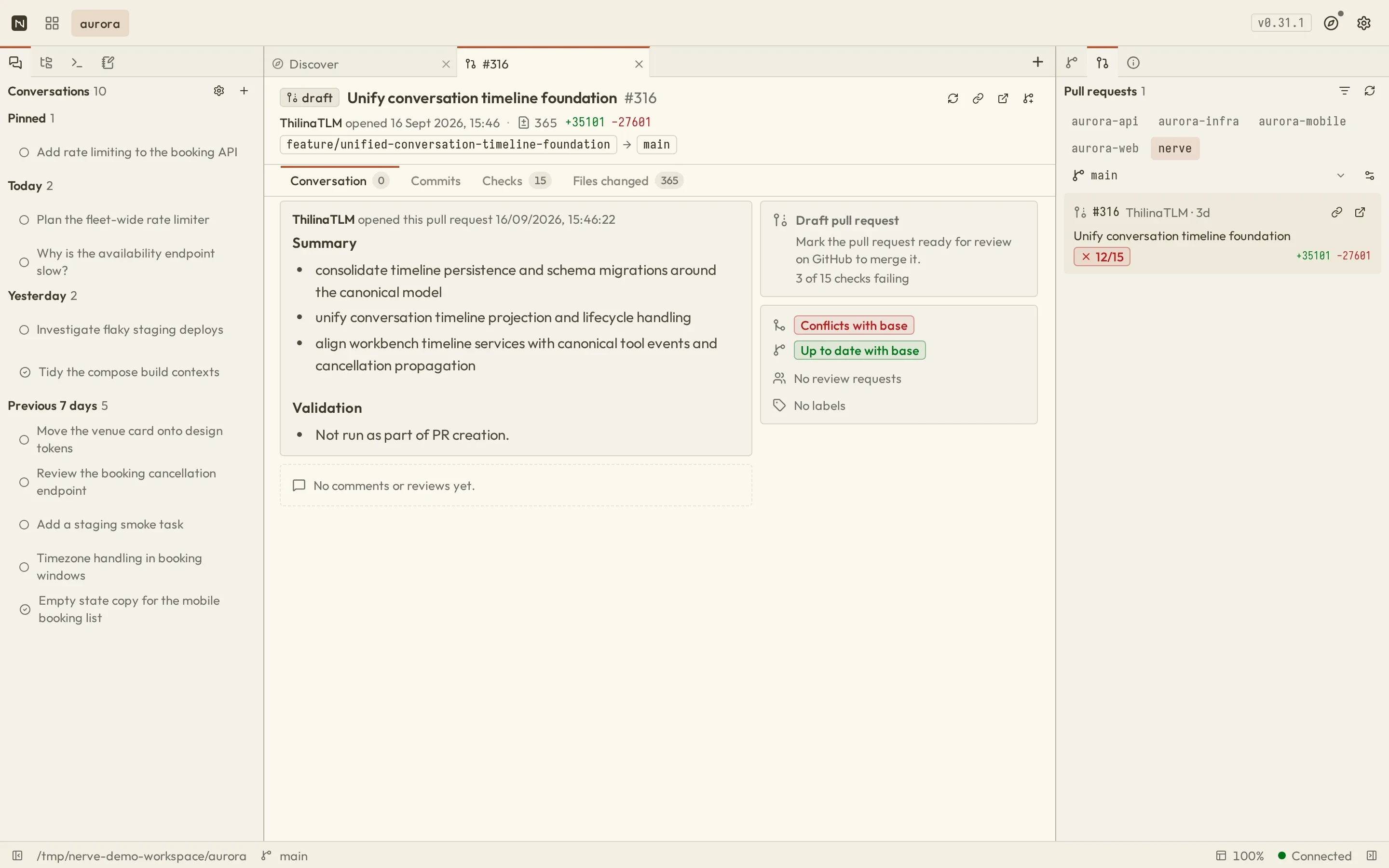Open the Conversations settings gear
Image resolution: width=1389 pixels, height=868 pixels.
218,91
